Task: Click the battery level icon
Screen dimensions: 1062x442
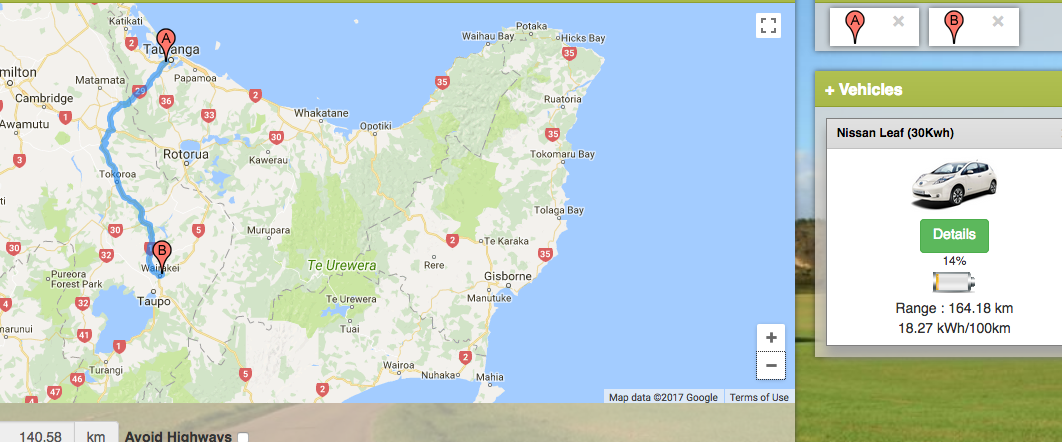Action: (953, 282)
